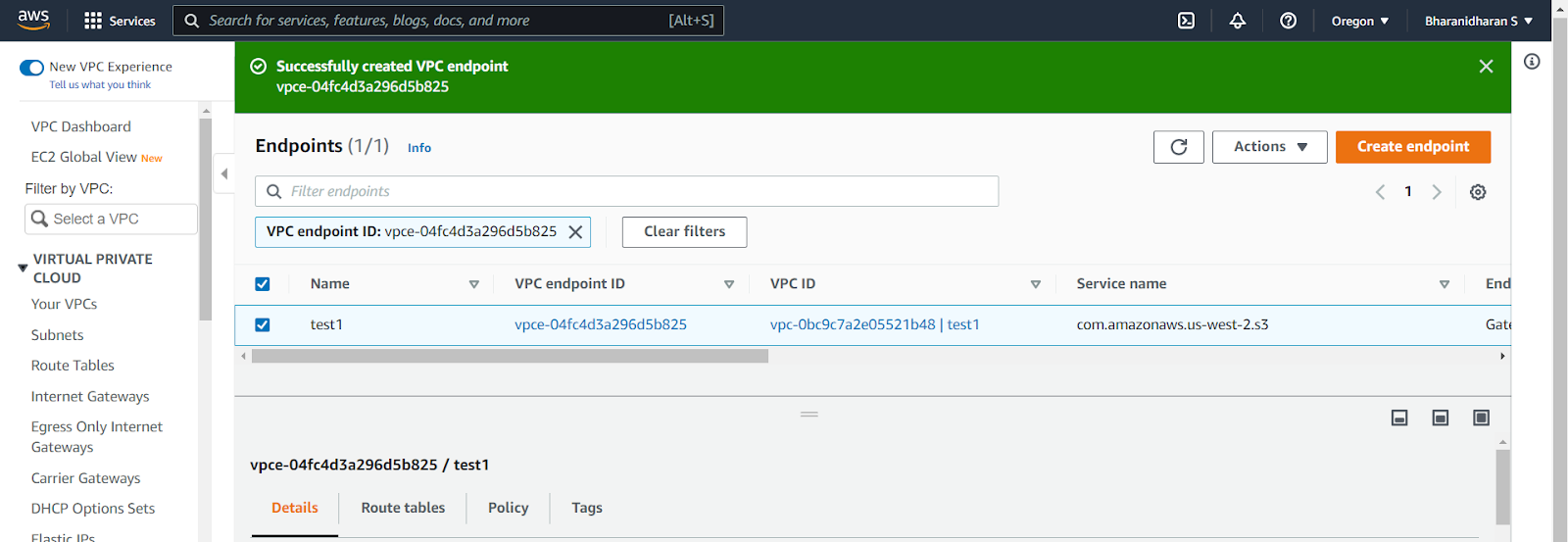
Task: Open the Info link beside Endpoints
Action: (419, 148)
